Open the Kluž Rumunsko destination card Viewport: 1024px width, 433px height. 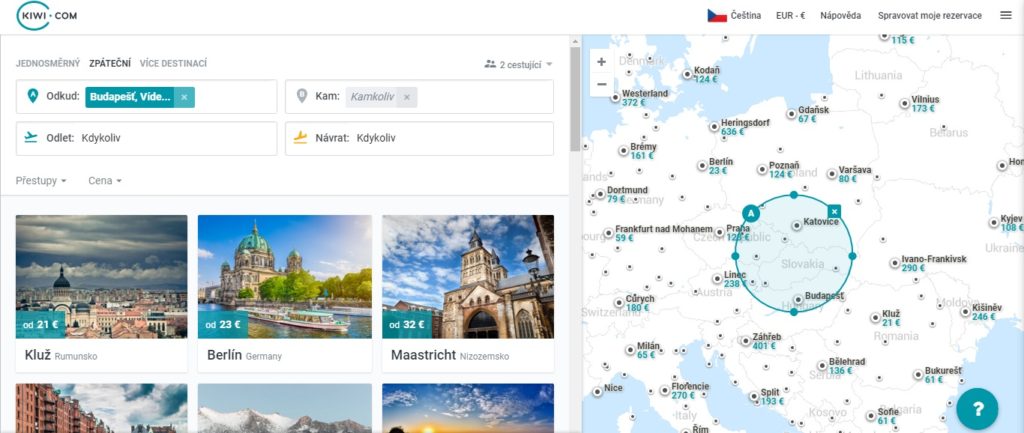(101, 293)
